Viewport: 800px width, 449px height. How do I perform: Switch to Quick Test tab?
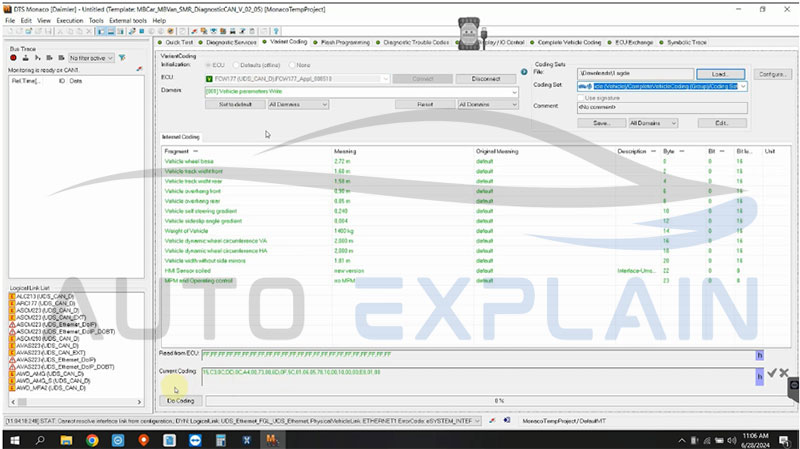coord(175,42)
